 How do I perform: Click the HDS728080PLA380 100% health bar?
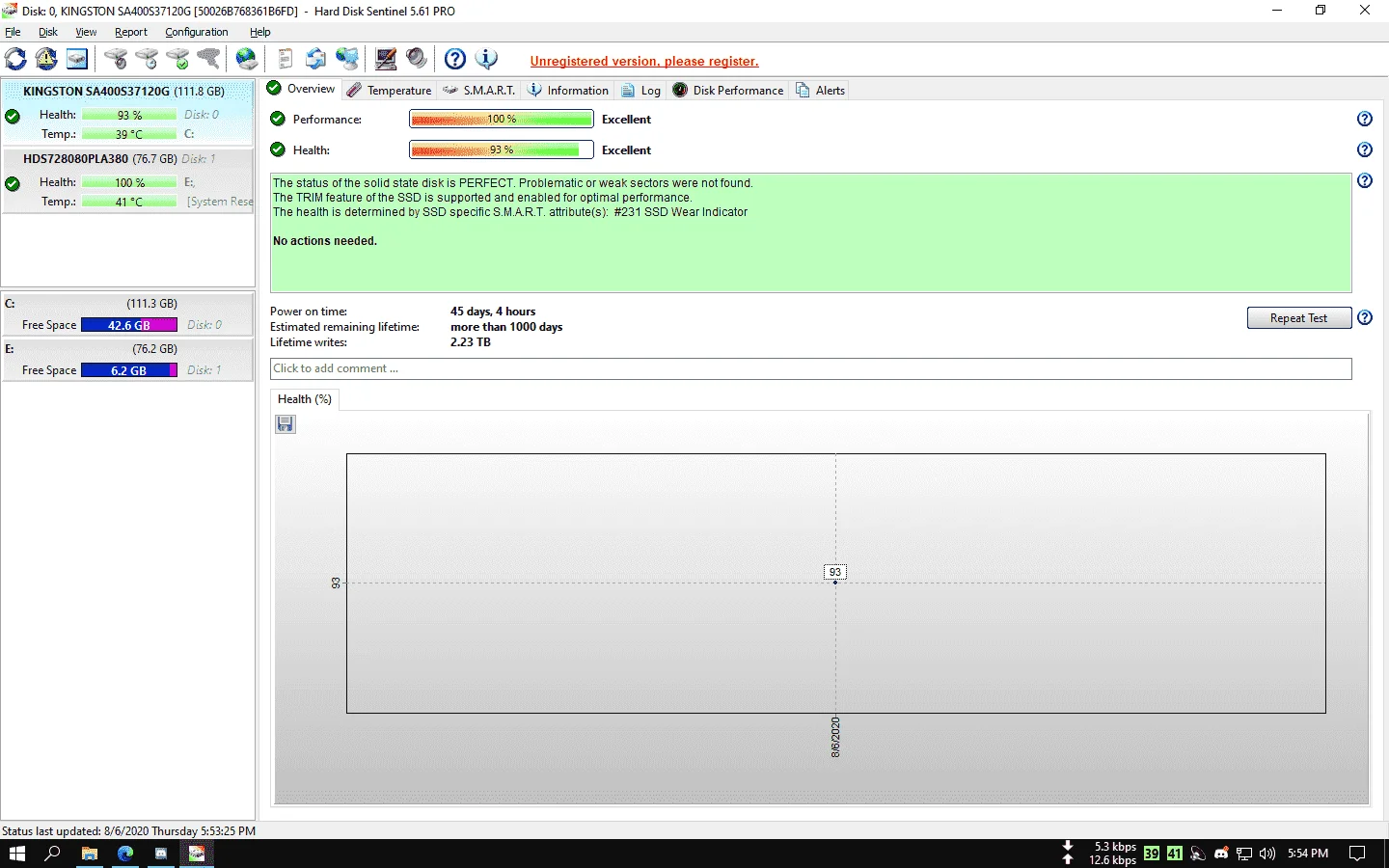(129, 182)
